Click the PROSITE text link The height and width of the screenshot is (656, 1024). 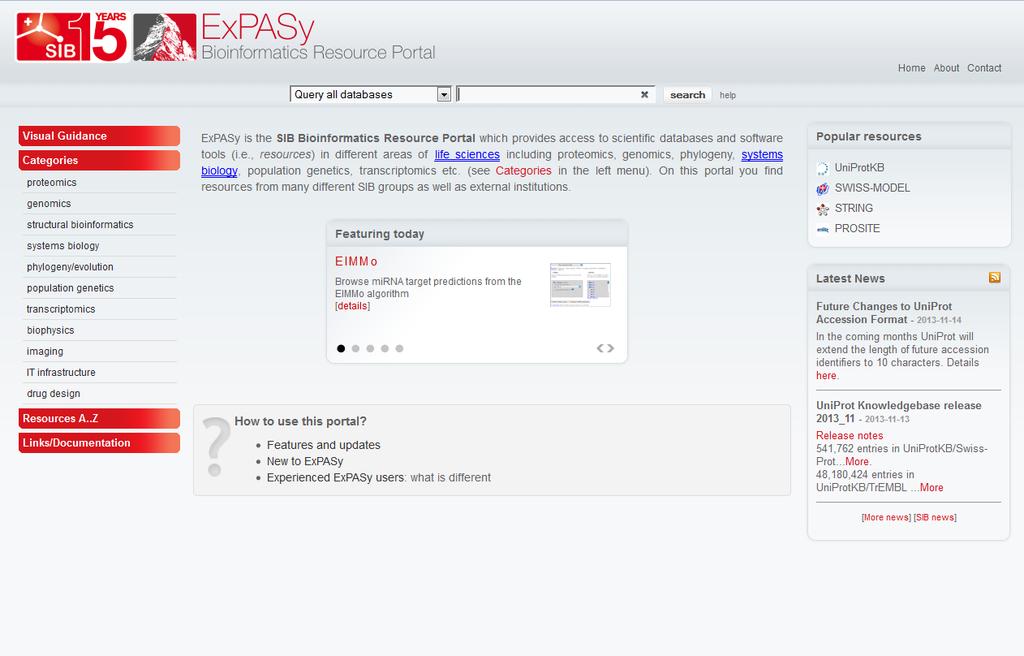(857, 229)
